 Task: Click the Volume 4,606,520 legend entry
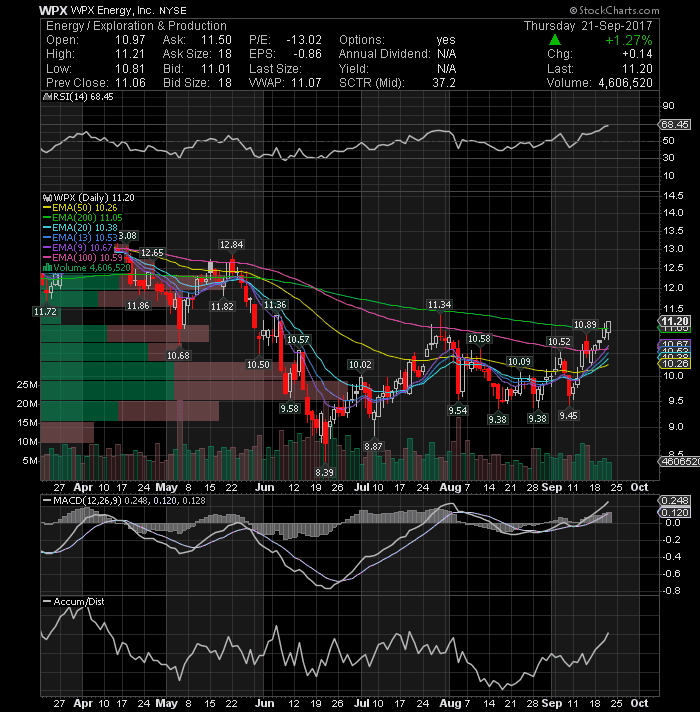[87, 268]
